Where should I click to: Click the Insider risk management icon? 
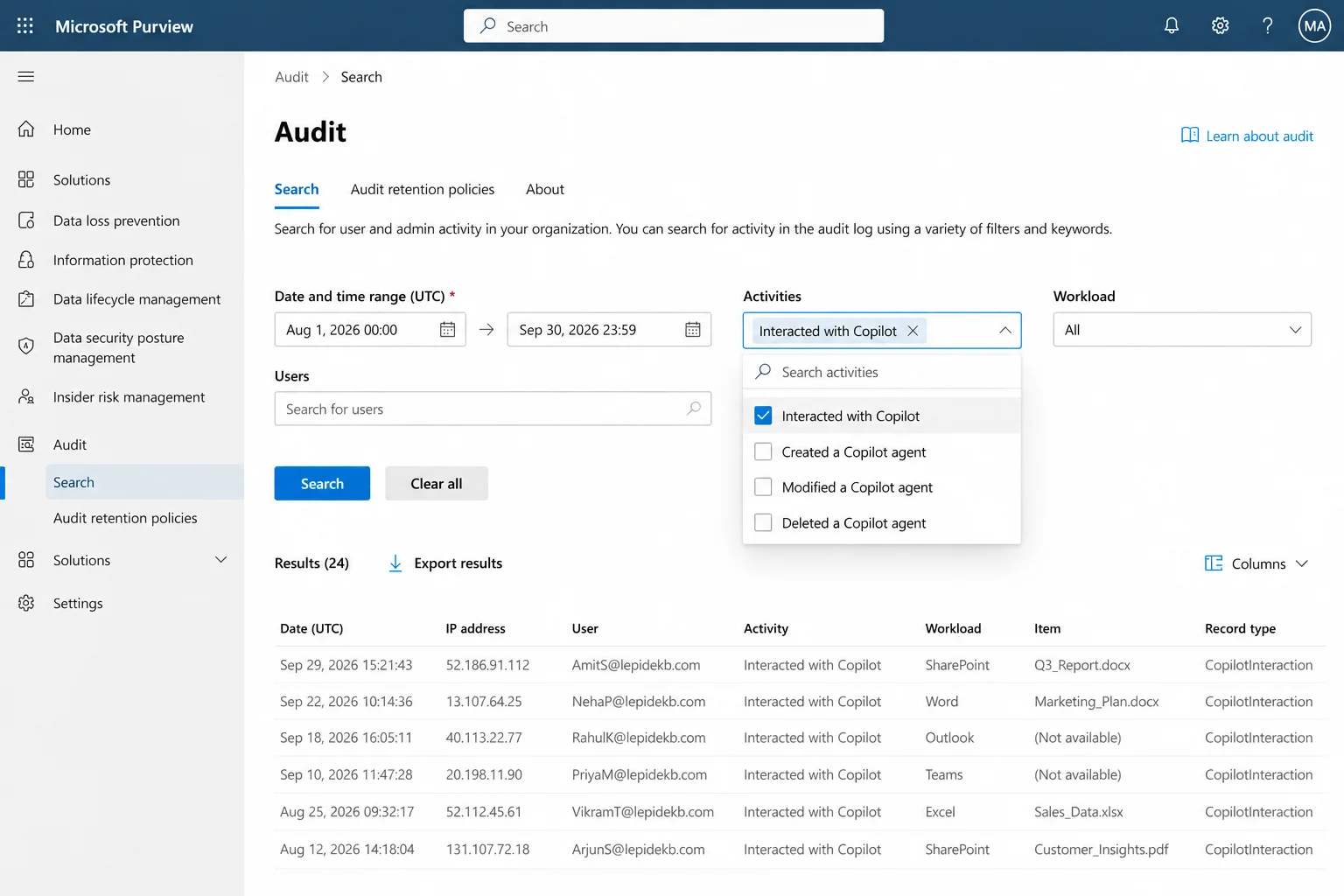click(26, 397)
